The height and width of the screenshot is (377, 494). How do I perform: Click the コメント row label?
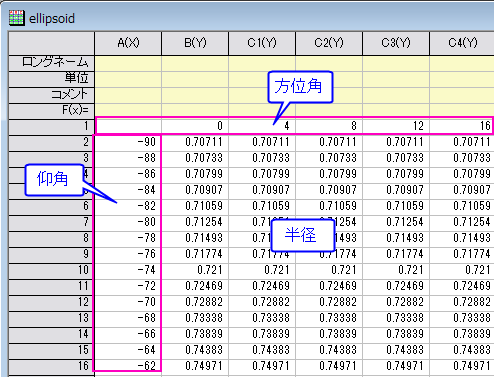51,95
